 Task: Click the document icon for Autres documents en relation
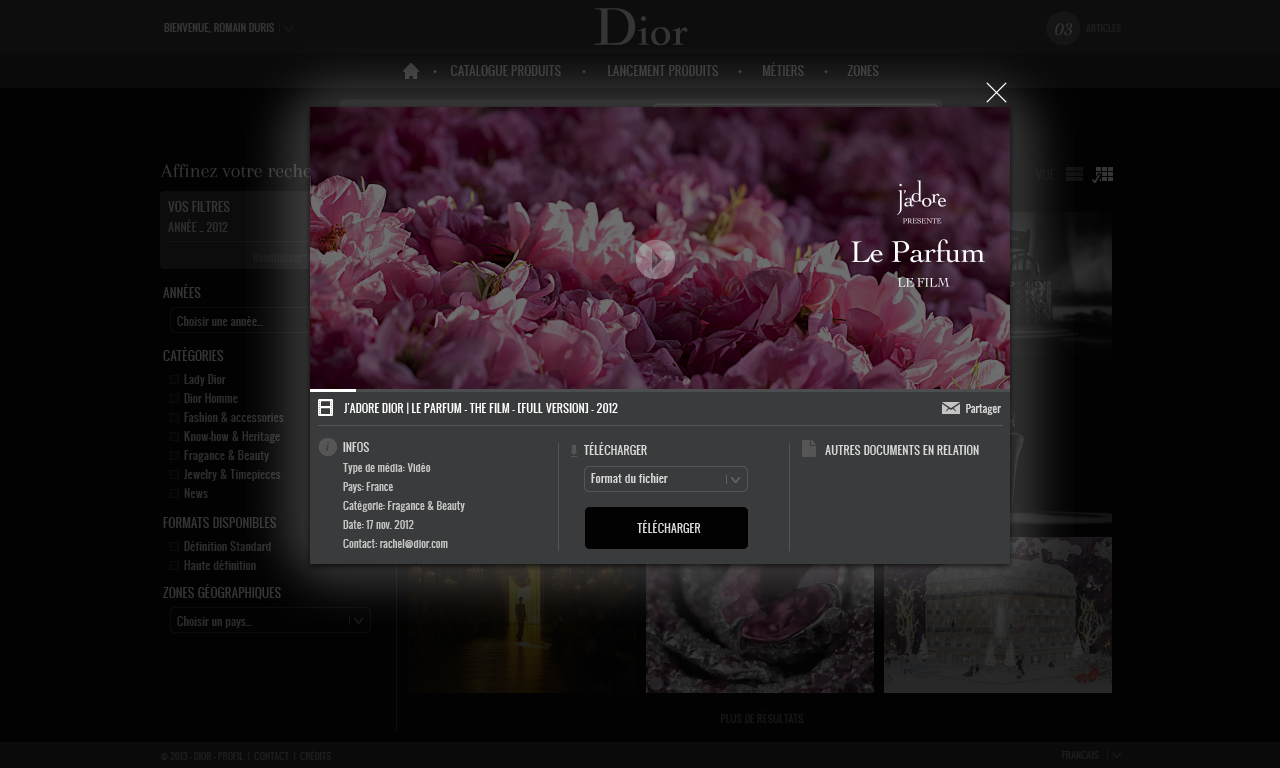809,449
